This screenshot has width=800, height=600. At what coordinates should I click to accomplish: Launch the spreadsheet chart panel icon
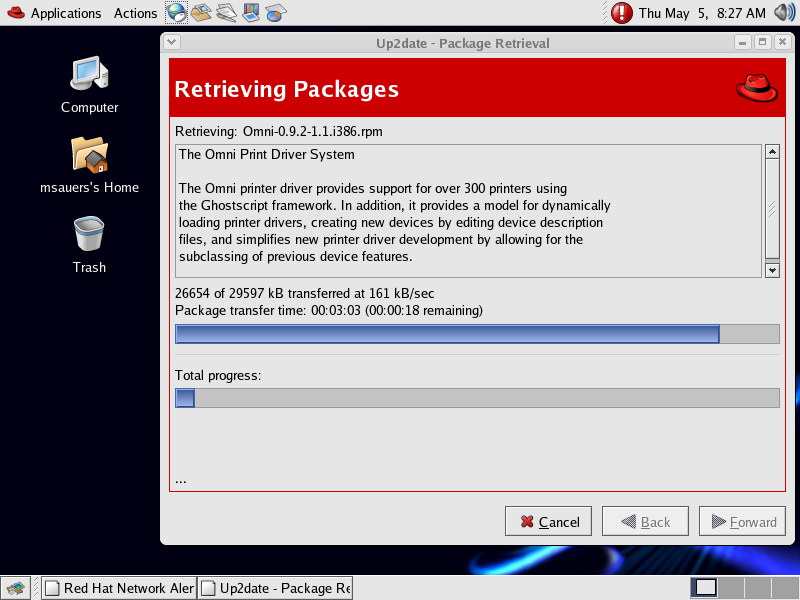(x=276, y=13)
